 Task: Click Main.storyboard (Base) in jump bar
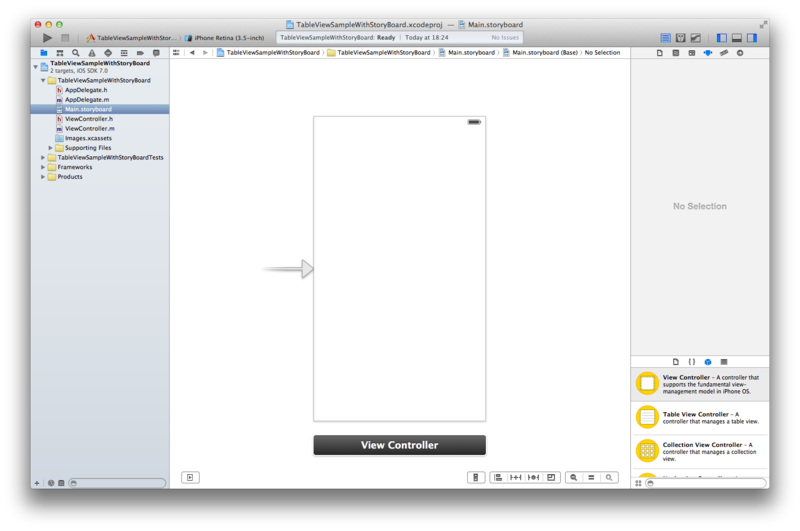click(x=540, y=53)
